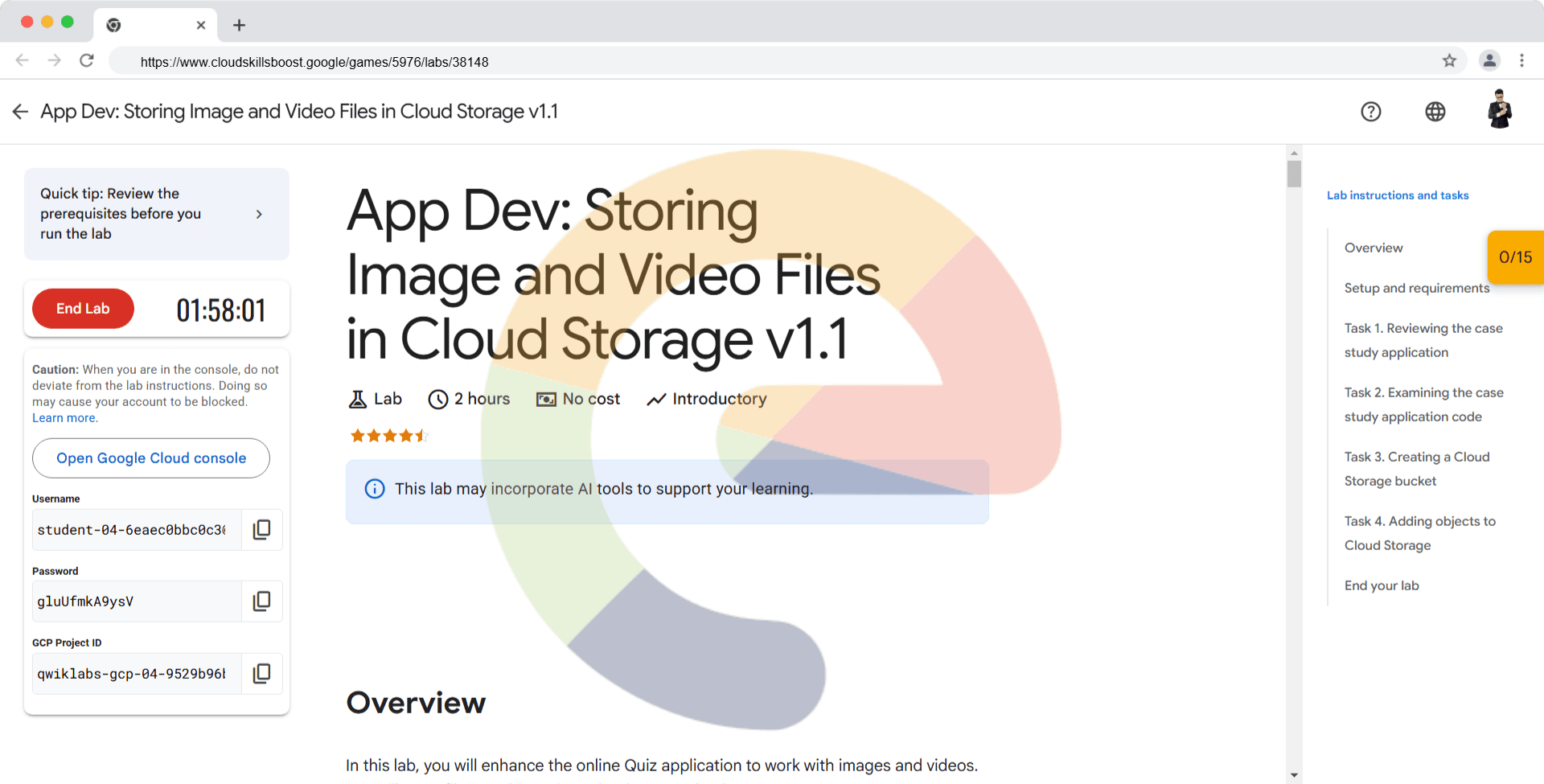This screenshot has width=1544, height=784.
Task: Open the user avatar menu
Action: 1500,109
